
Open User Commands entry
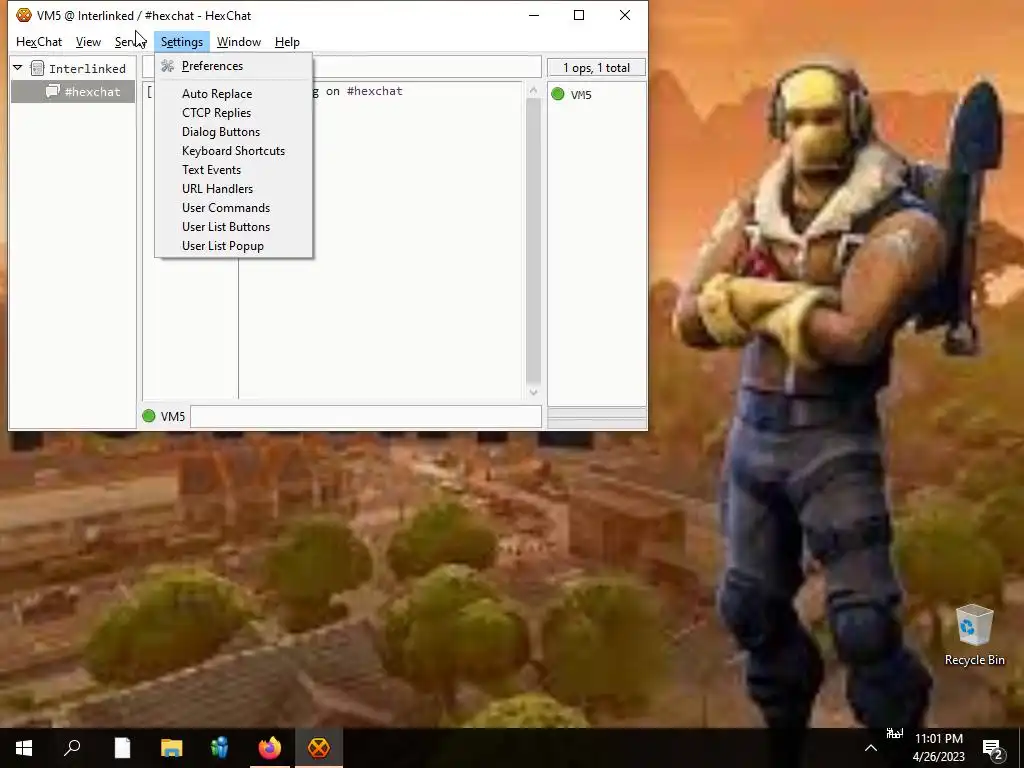click(x=225, y=208)
